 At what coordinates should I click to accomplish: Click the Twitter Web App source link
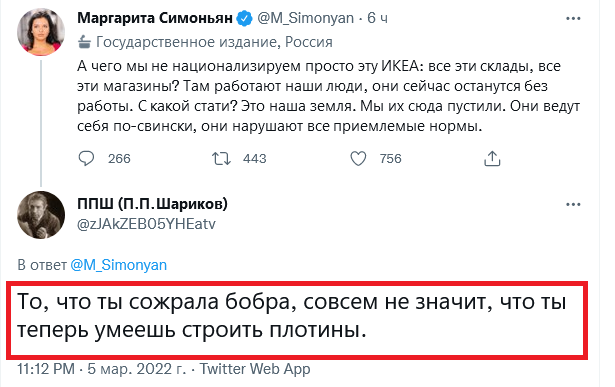point(255,369)
